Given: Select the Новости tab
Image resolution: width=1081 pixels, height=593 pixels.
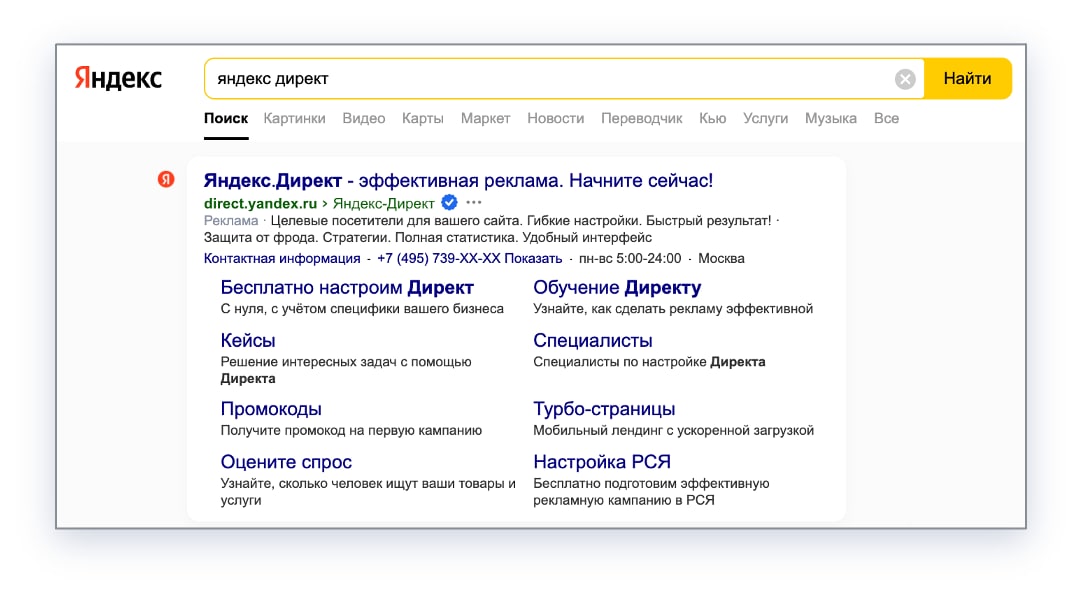Looking at the screenshot, I should point(555,118).
